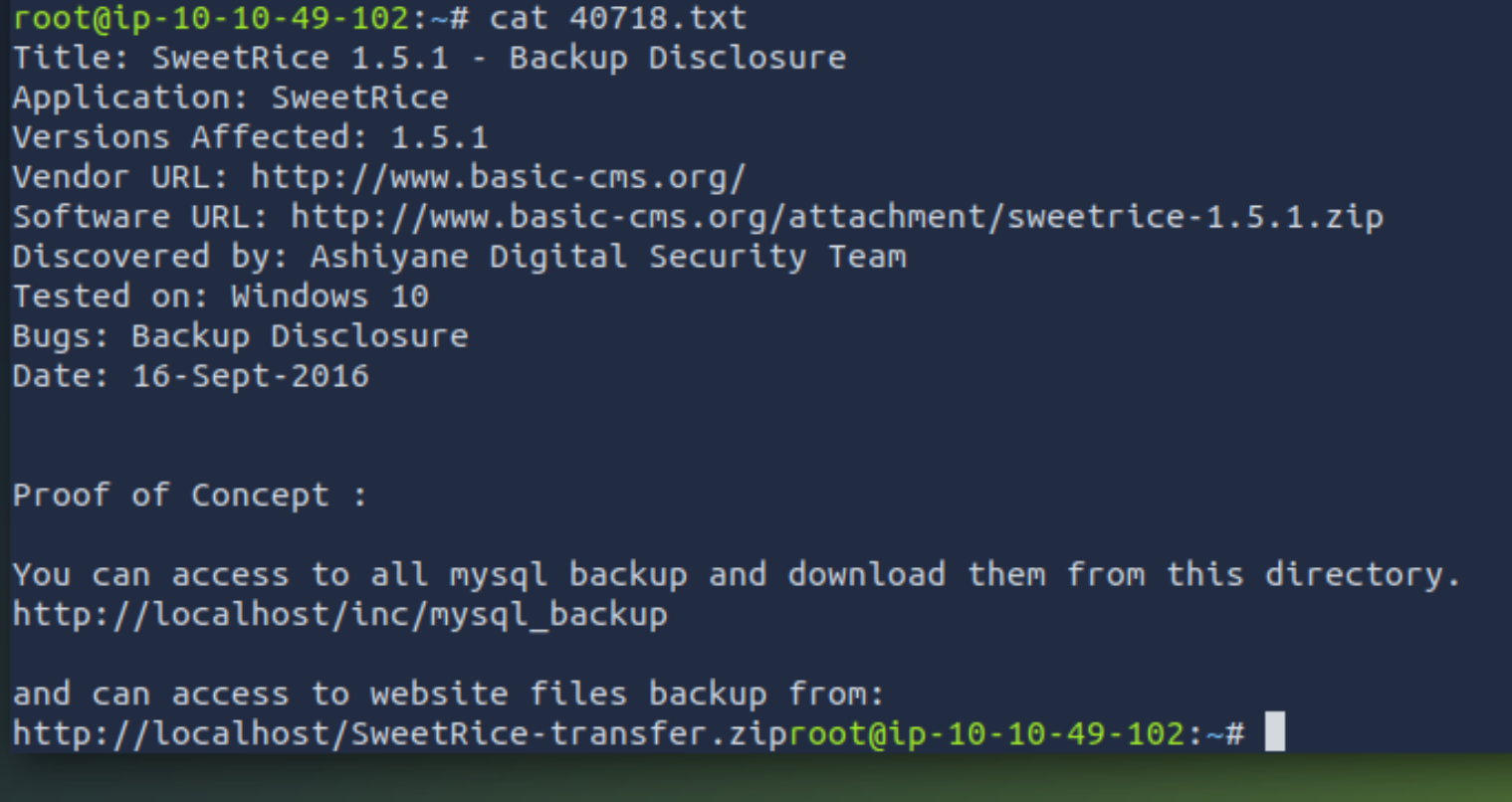Click the "Ashiyane Digital Security Team" text

[x=608, y=257]
